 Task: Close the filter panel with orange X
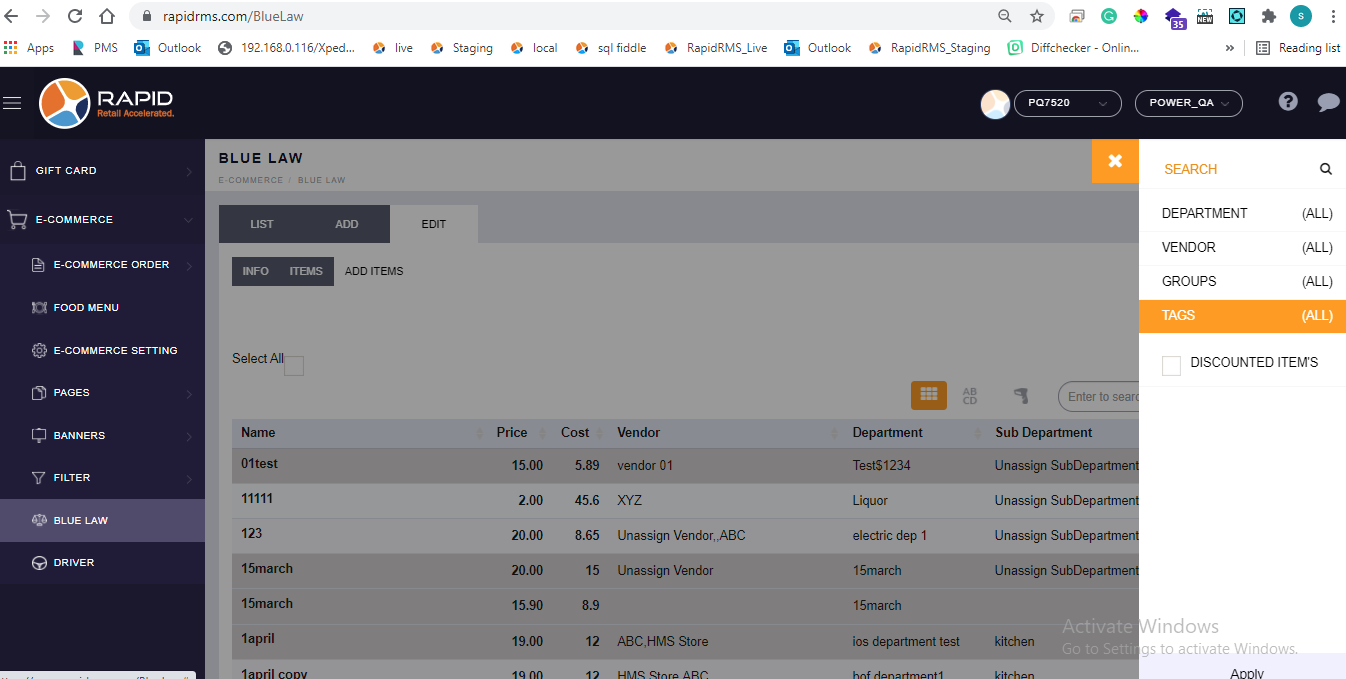(x=1115, y=161)
